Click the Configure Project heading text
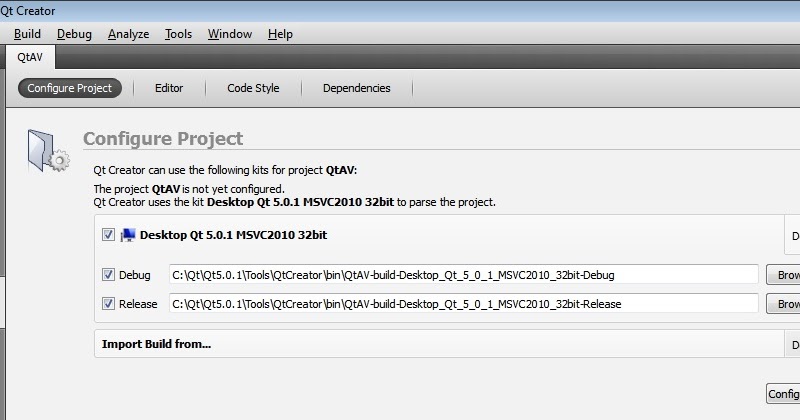 (x=163, y=138)
